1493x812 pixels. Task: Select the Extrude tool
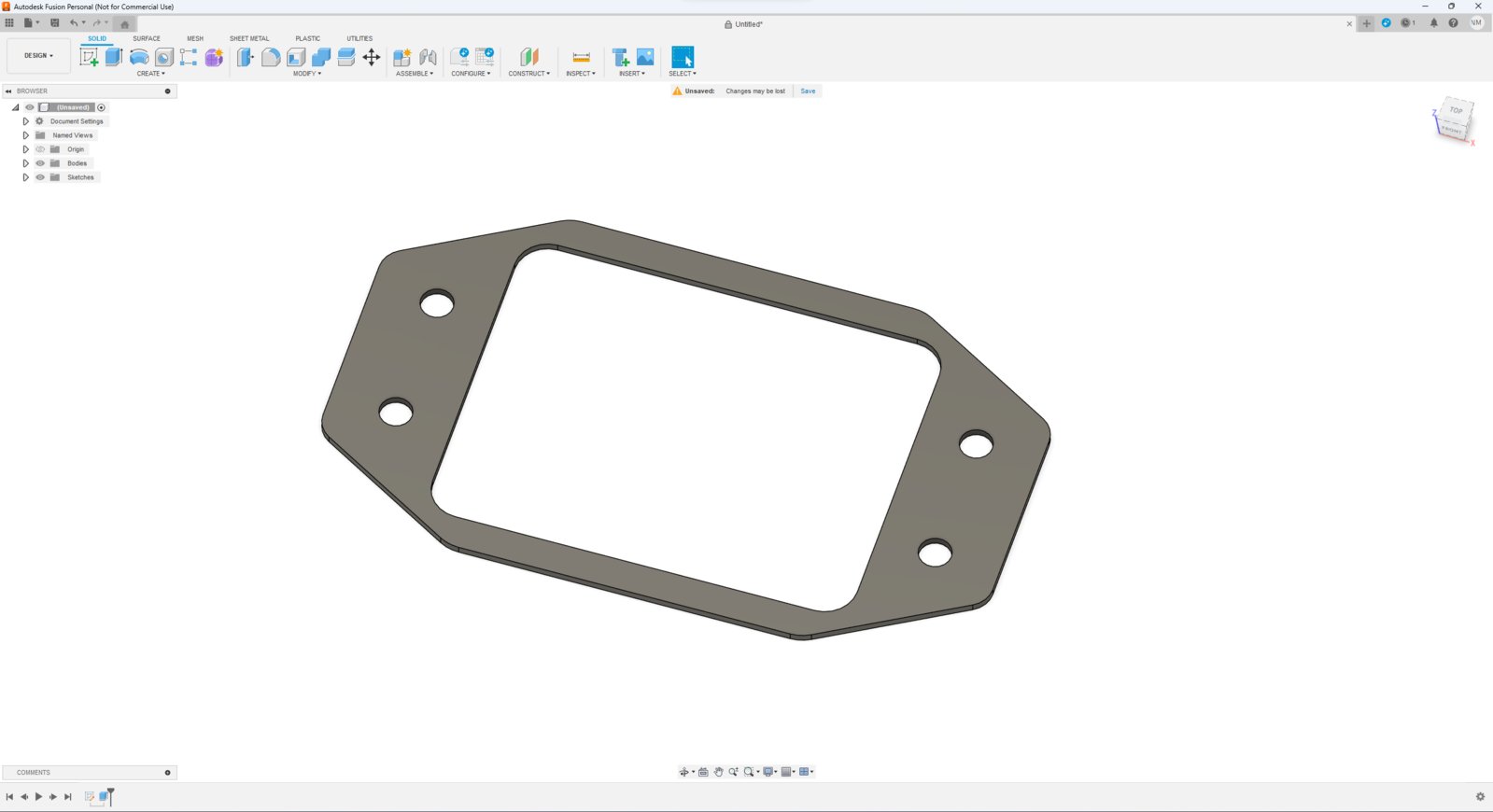114,57
